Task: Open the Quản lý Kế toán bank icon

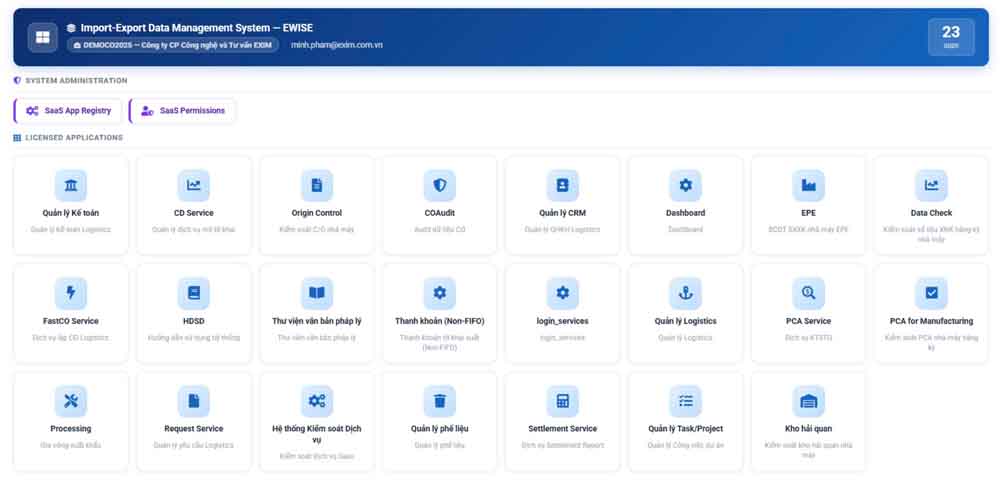Action: point(71,186)
